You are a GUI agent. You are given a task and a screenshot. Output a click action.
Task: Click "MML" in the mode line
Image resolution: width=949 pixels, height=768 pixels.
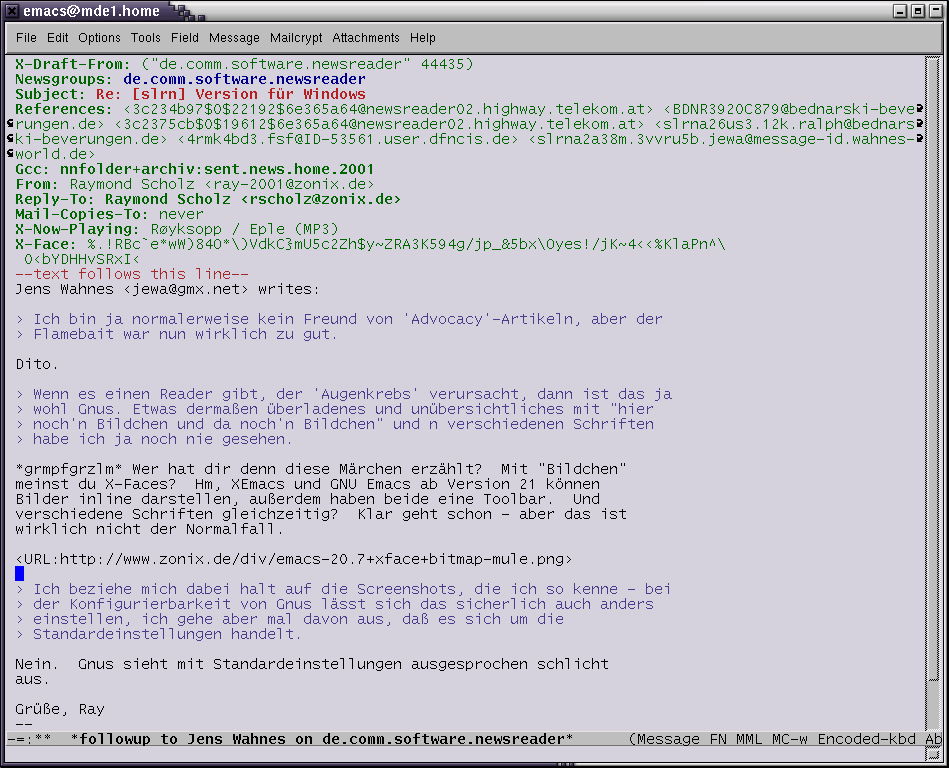(x=749, y=740)
